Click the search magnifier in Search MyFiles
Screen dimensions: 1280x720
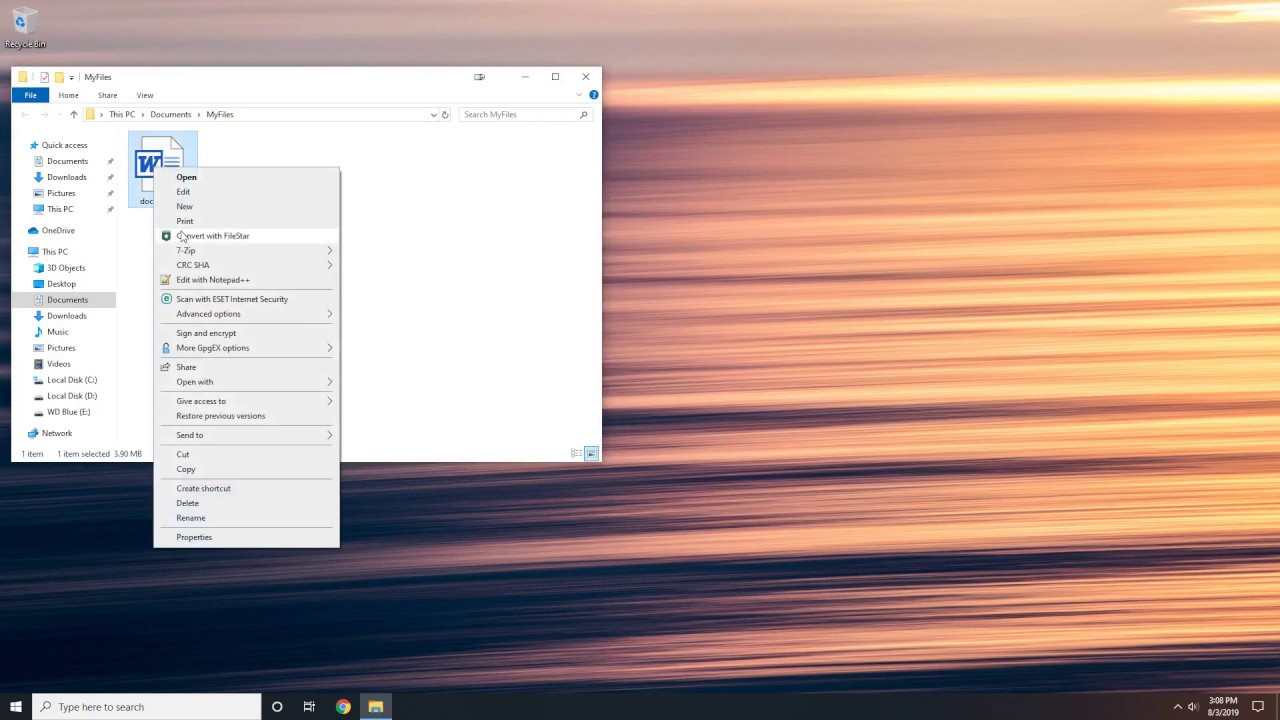click(x=583, y=114)
